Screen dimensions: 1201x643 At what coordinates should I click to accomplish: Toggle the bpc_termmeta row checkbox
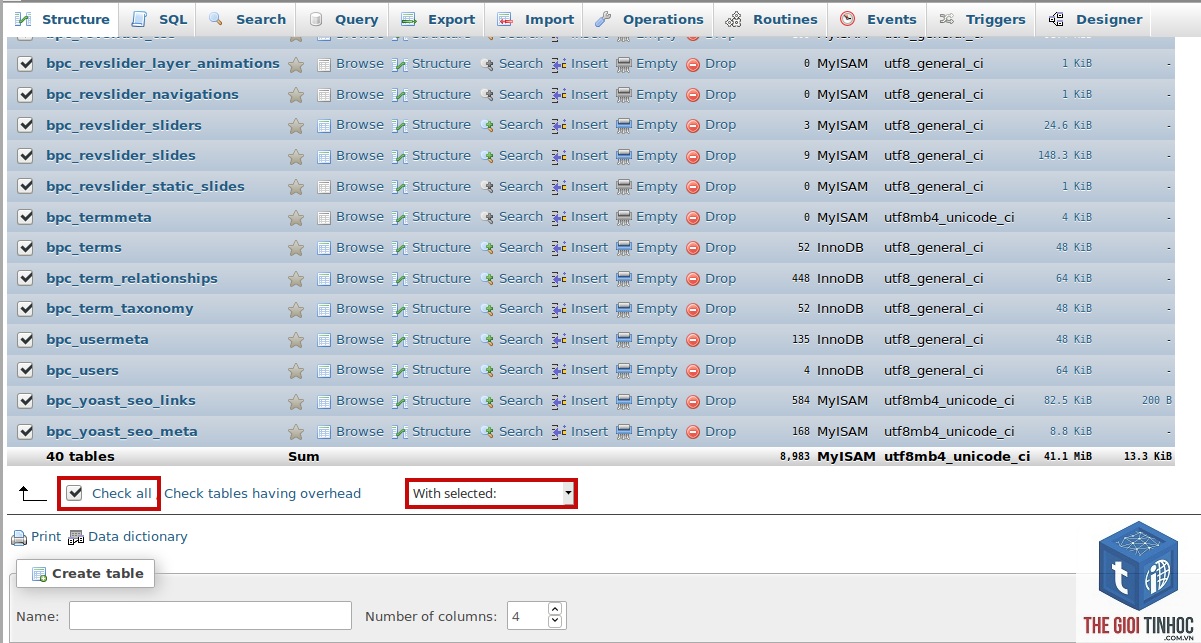pos(26,217)
